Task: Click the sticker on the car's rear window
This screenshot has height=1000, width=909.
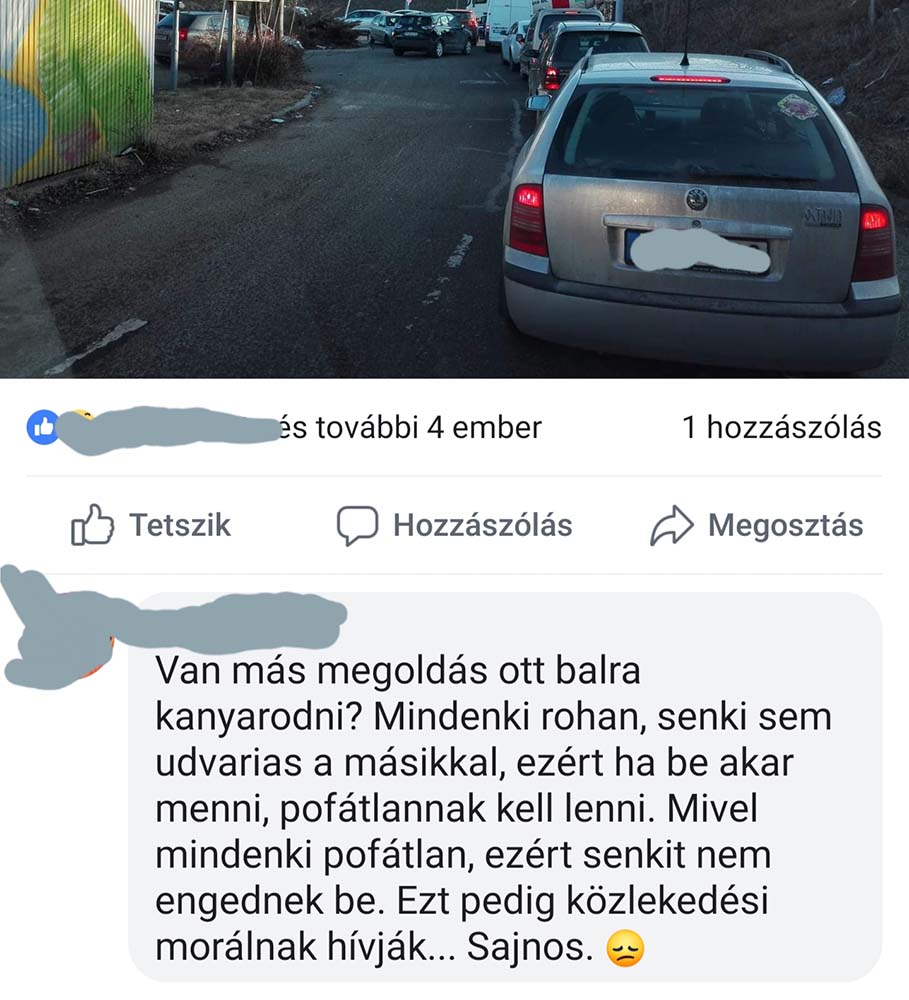Action: [797, 106]
